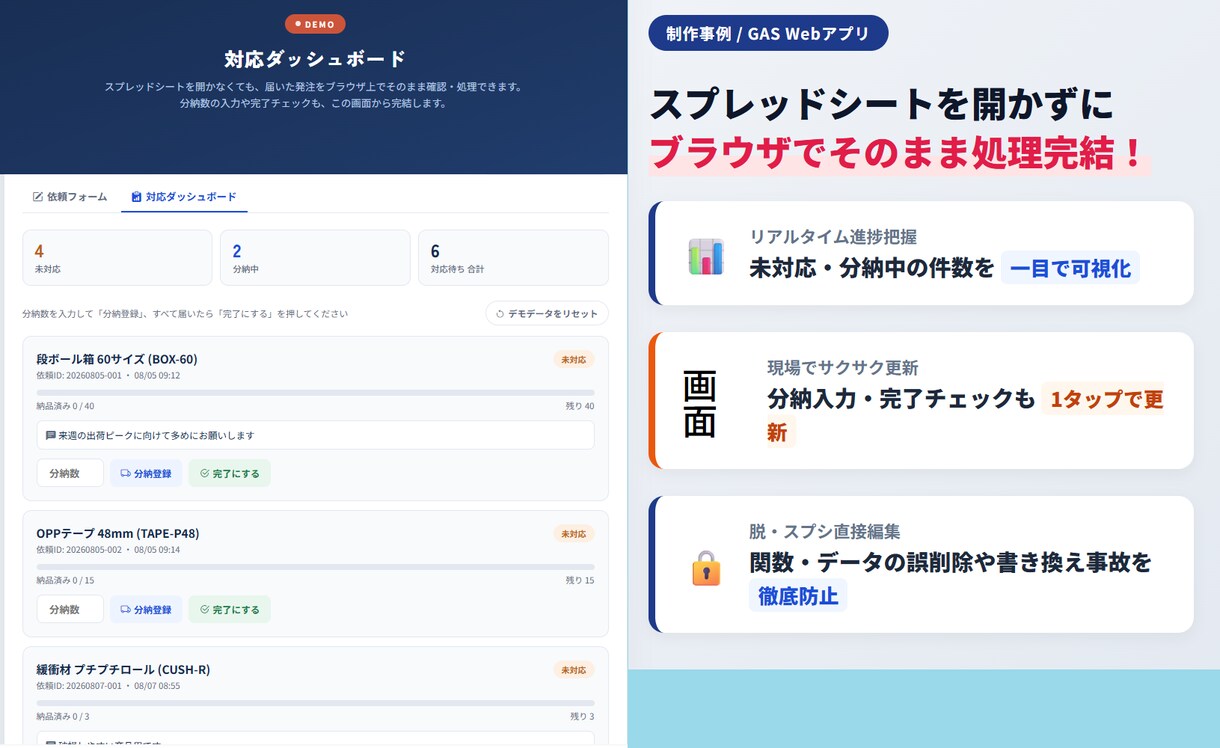Click 完了にする for OPPテープ 48mm
This screenshot has width=1220, height=748.
point(229,609)
